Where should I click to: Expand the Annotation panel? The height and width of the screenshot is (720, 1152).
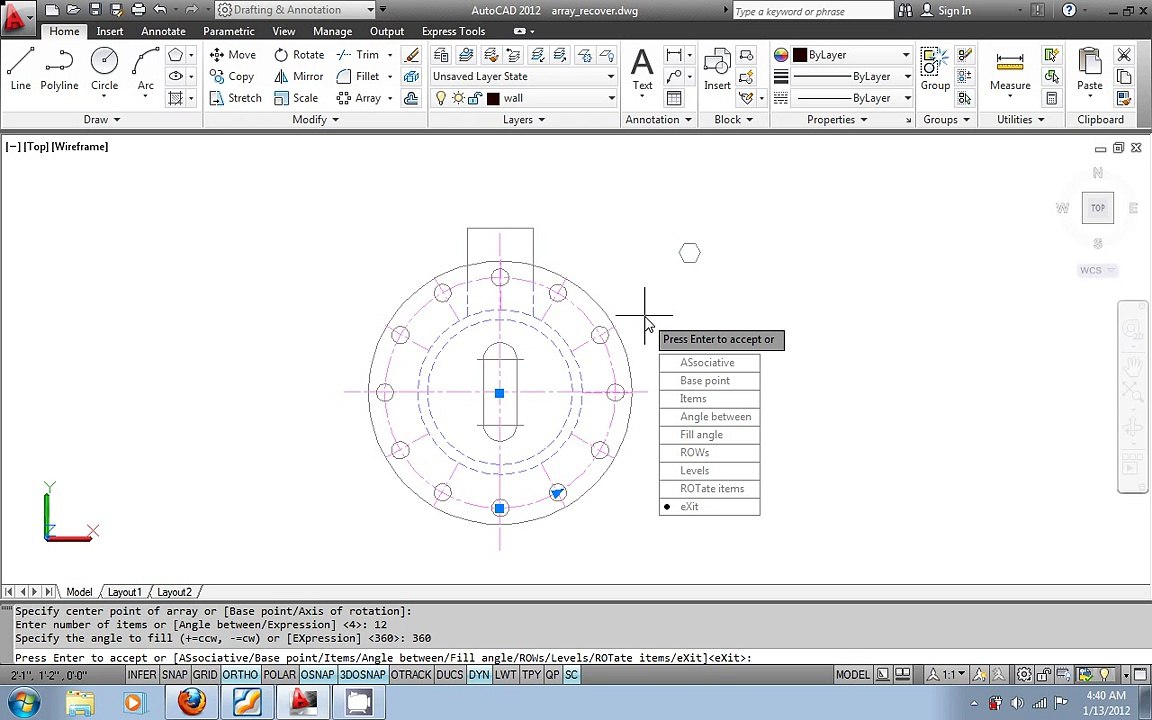658,120
